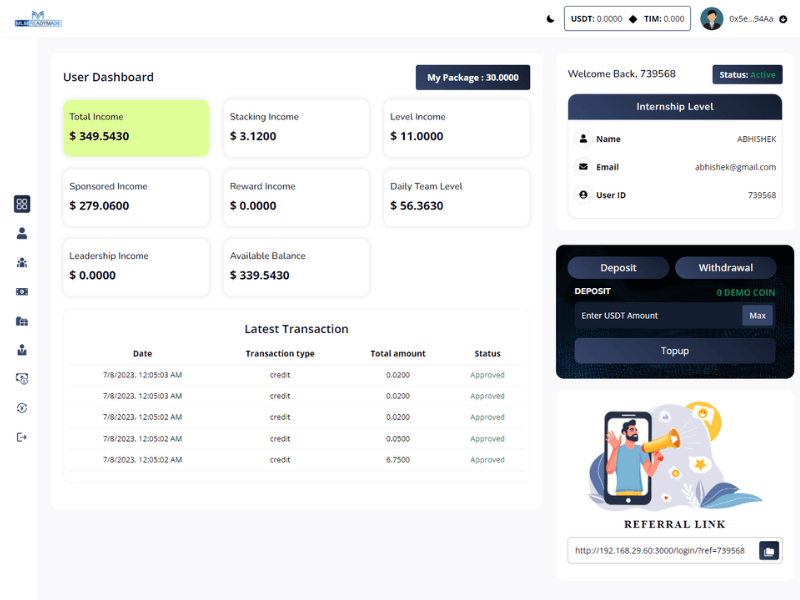Screen dimensions: 800x600
Task: Click the user avatar in the header
Action: (x=712, y=19)
